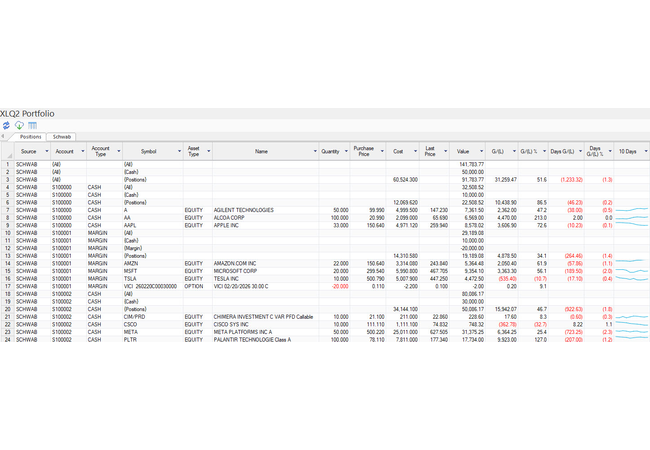Open the Quantity column filter dropdown
The height and width of the screenshot is (450, 650).
pos(346,151)
